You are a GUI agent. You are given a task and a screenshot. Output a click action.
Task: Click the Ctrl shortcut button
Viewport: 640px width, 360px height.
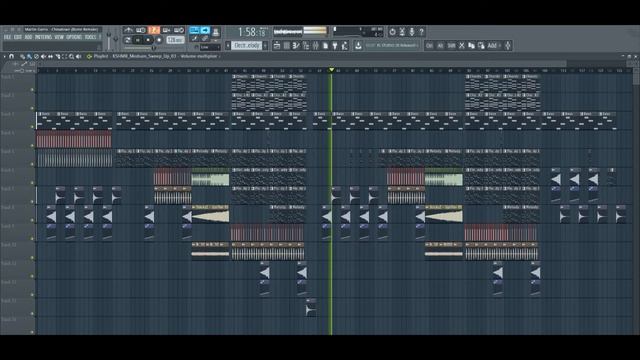tap(429, 46)
